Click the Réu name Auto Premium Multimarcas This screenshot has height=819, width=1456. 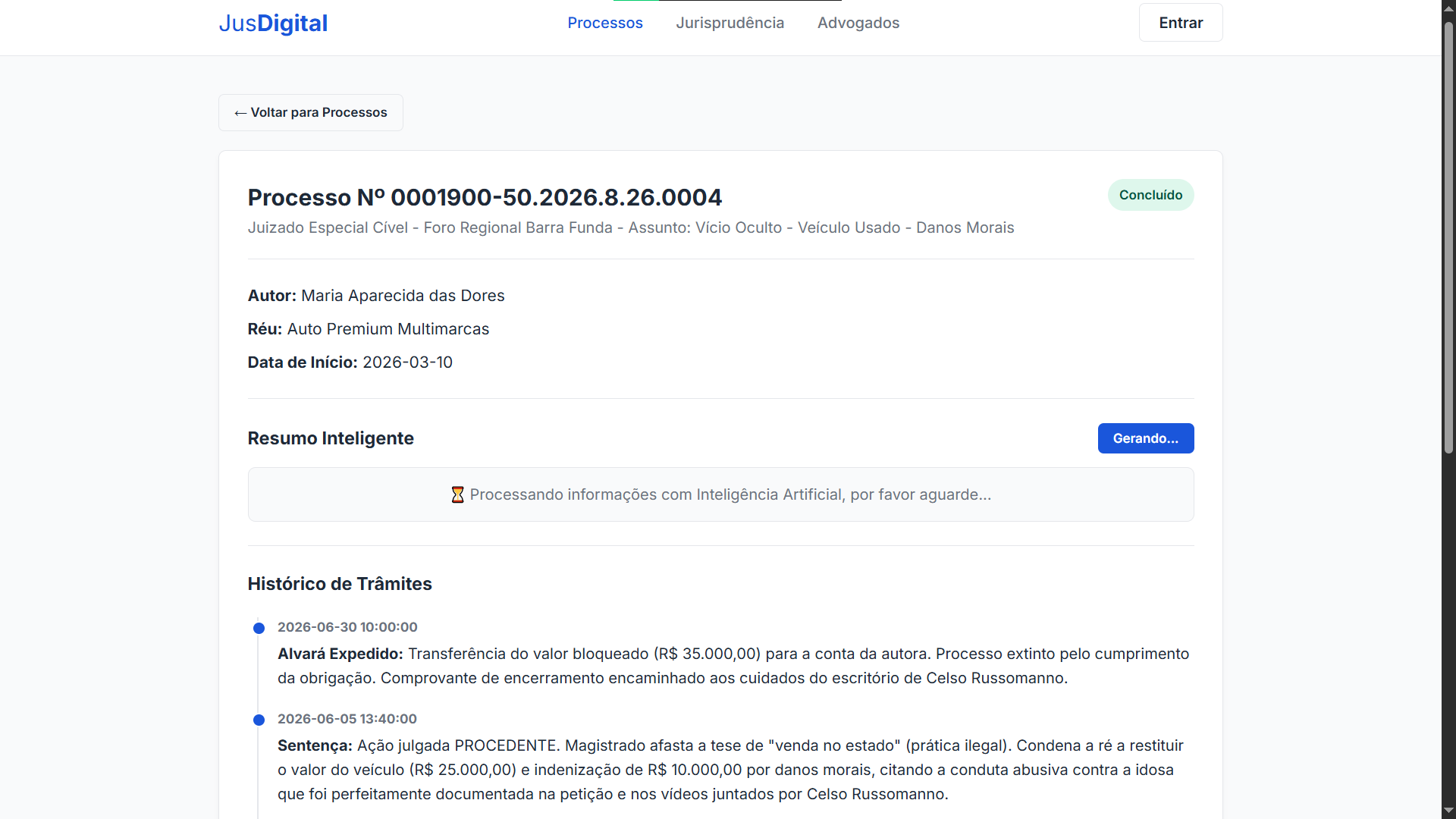(x=388, y=329)
